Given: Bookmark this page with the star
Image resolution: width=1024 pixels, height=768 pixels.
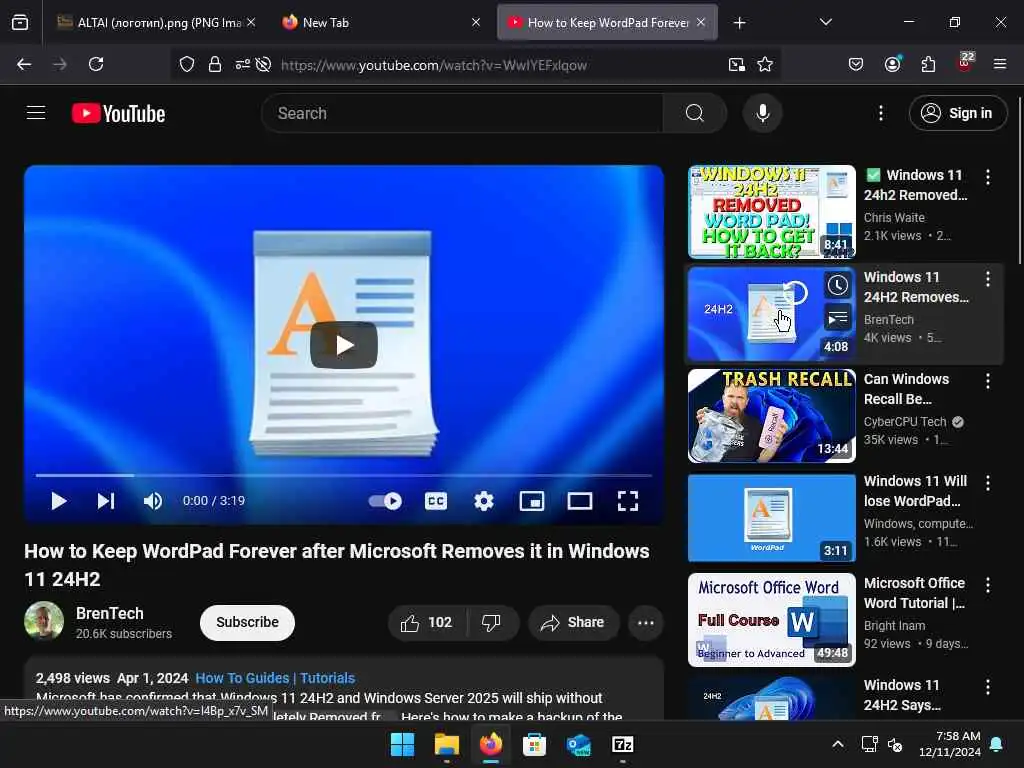Looking at the screenshot, I should 765,64.
